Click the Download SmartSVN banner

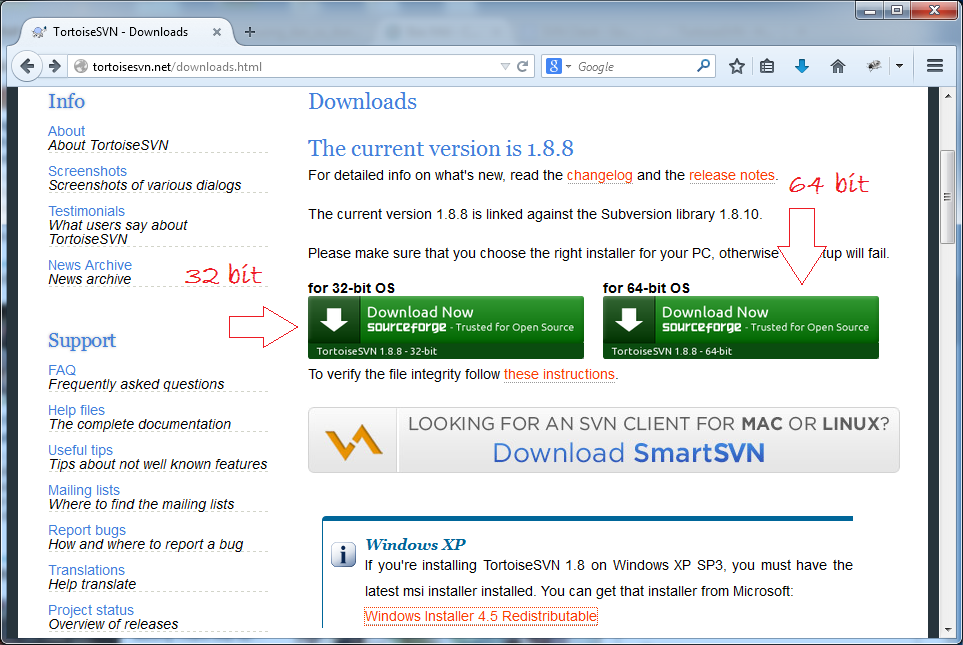604,440
